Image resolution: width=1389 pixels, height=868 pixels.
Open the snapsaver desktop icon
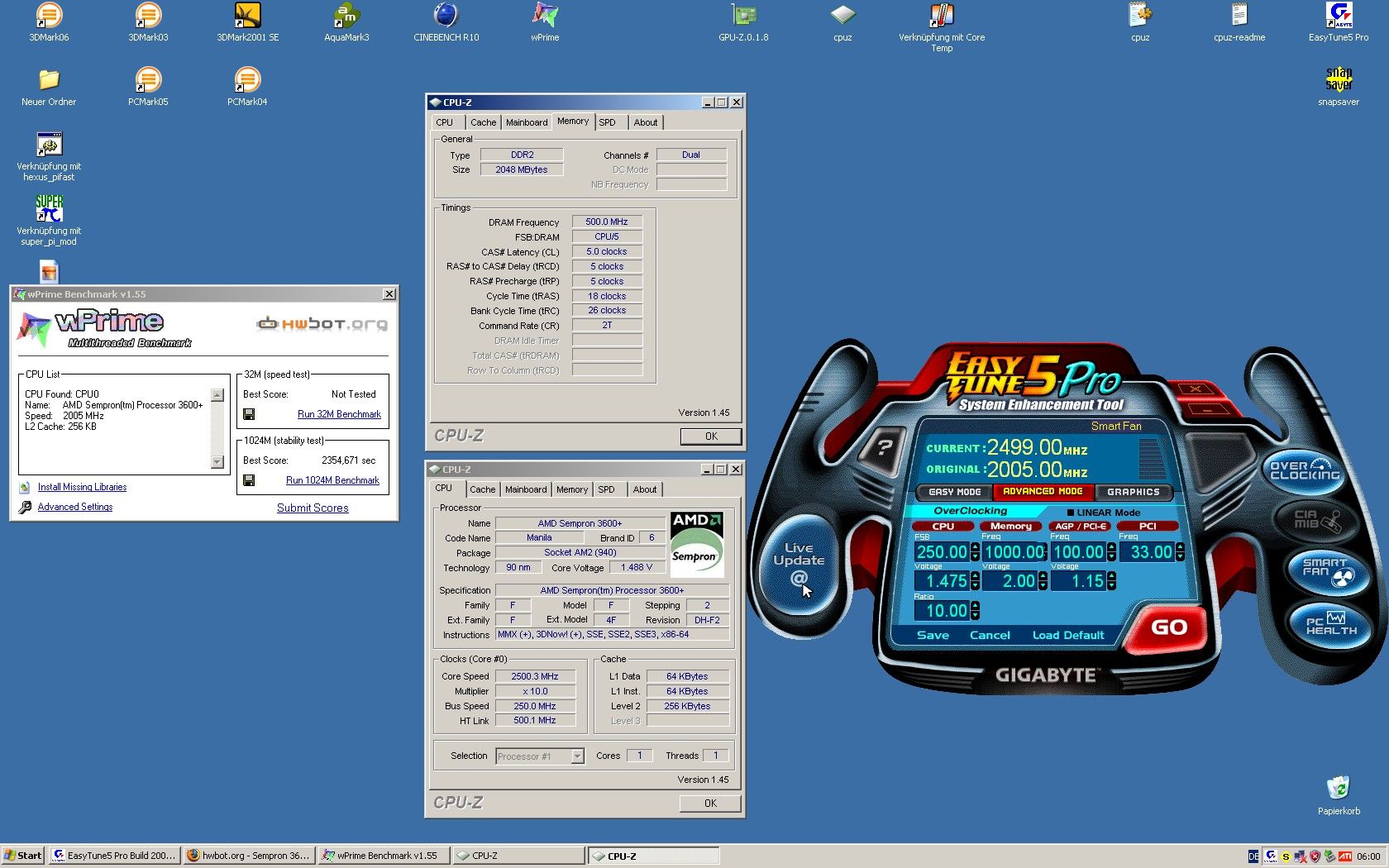click(1339, 80)
